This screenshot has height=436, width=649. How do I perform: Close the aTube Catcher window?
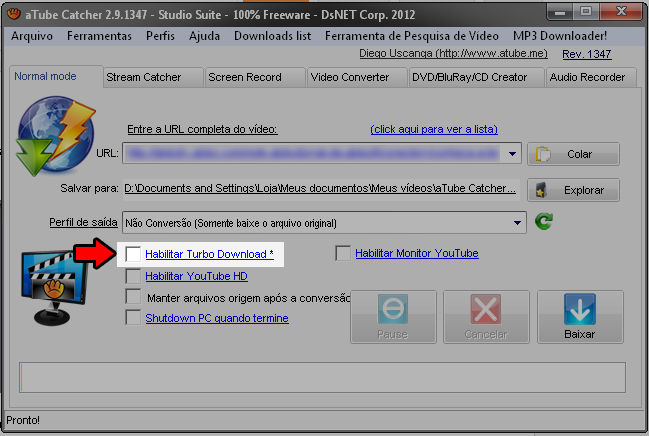click(x=620, y=12)
